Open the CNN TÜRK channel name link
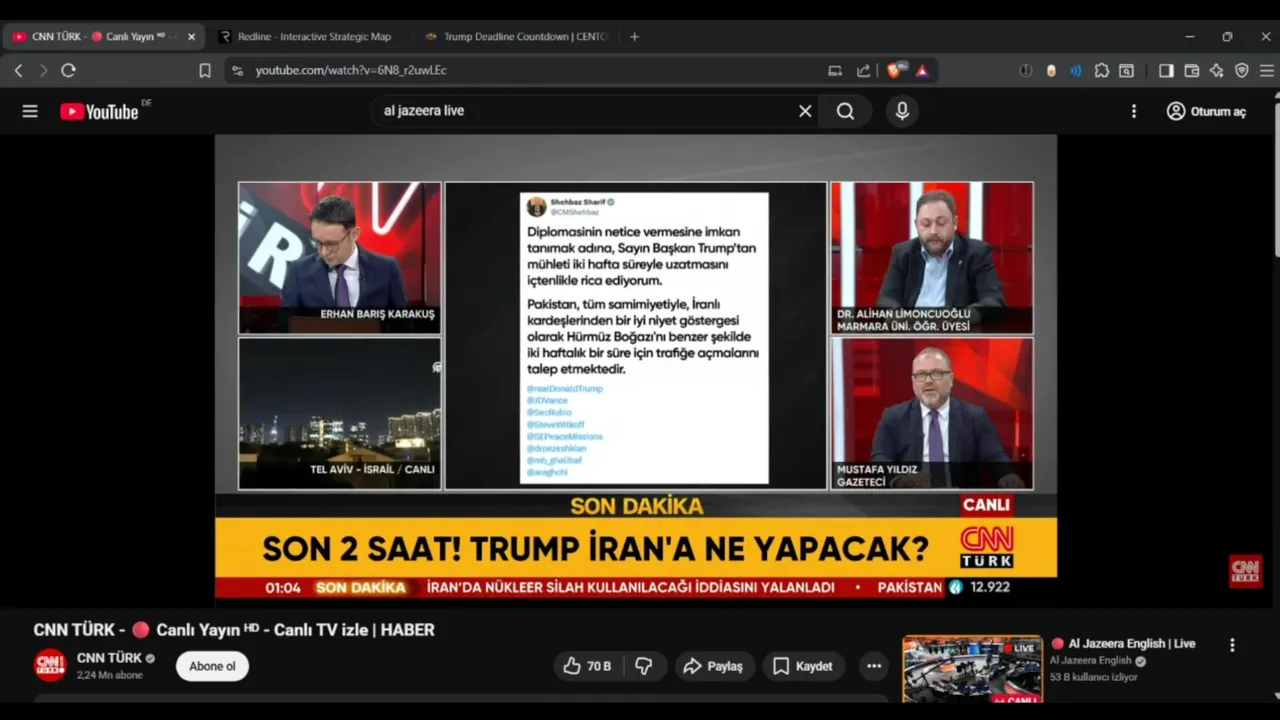The image size is (1280, 720). coord(110,658)
